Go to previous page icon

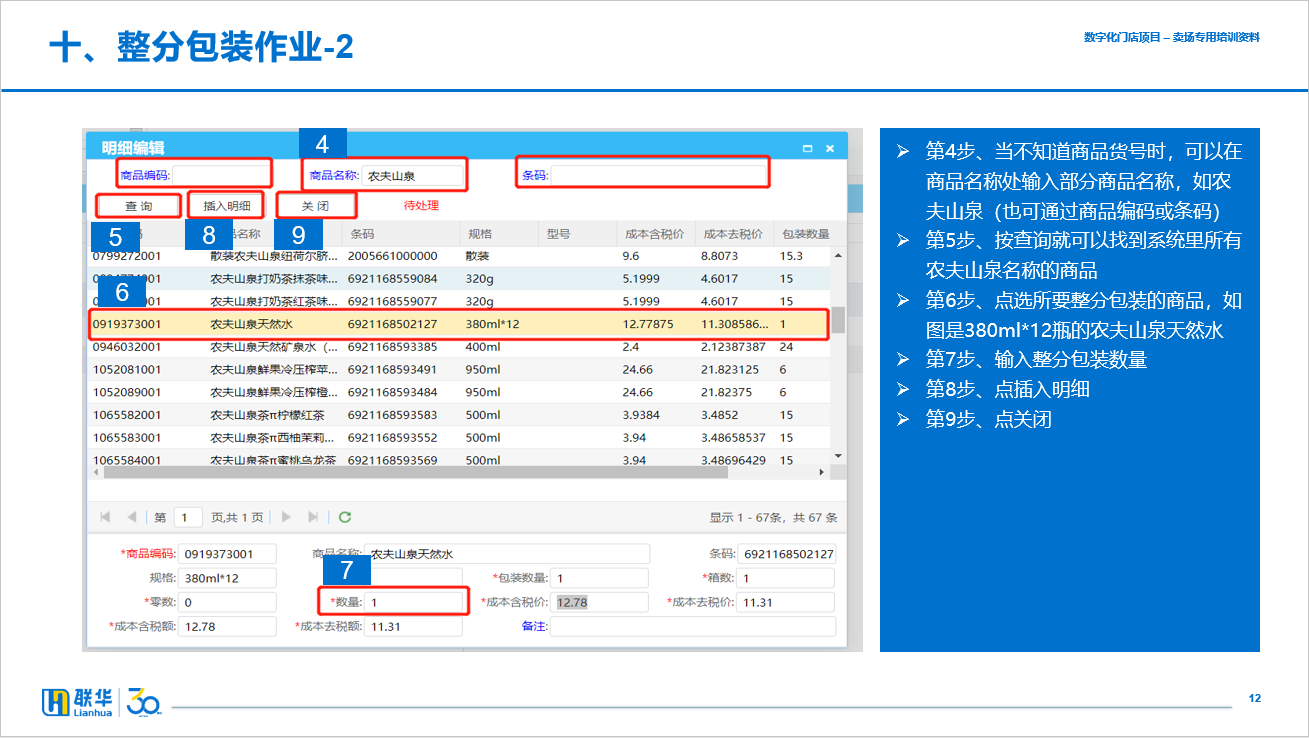click(x=131, y=517)
